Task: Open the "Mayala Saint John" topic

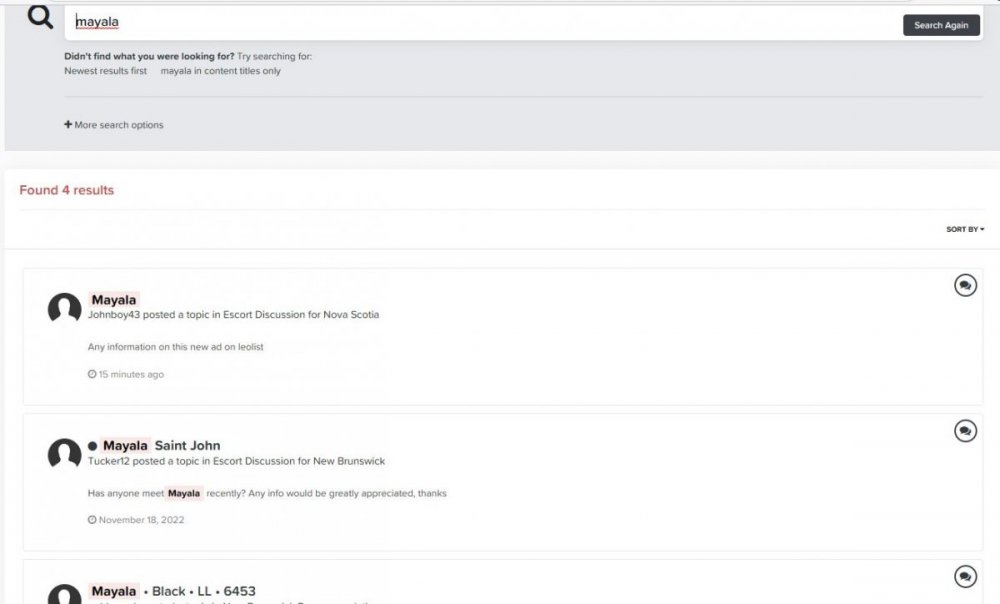Action: [x=161, y=446]
